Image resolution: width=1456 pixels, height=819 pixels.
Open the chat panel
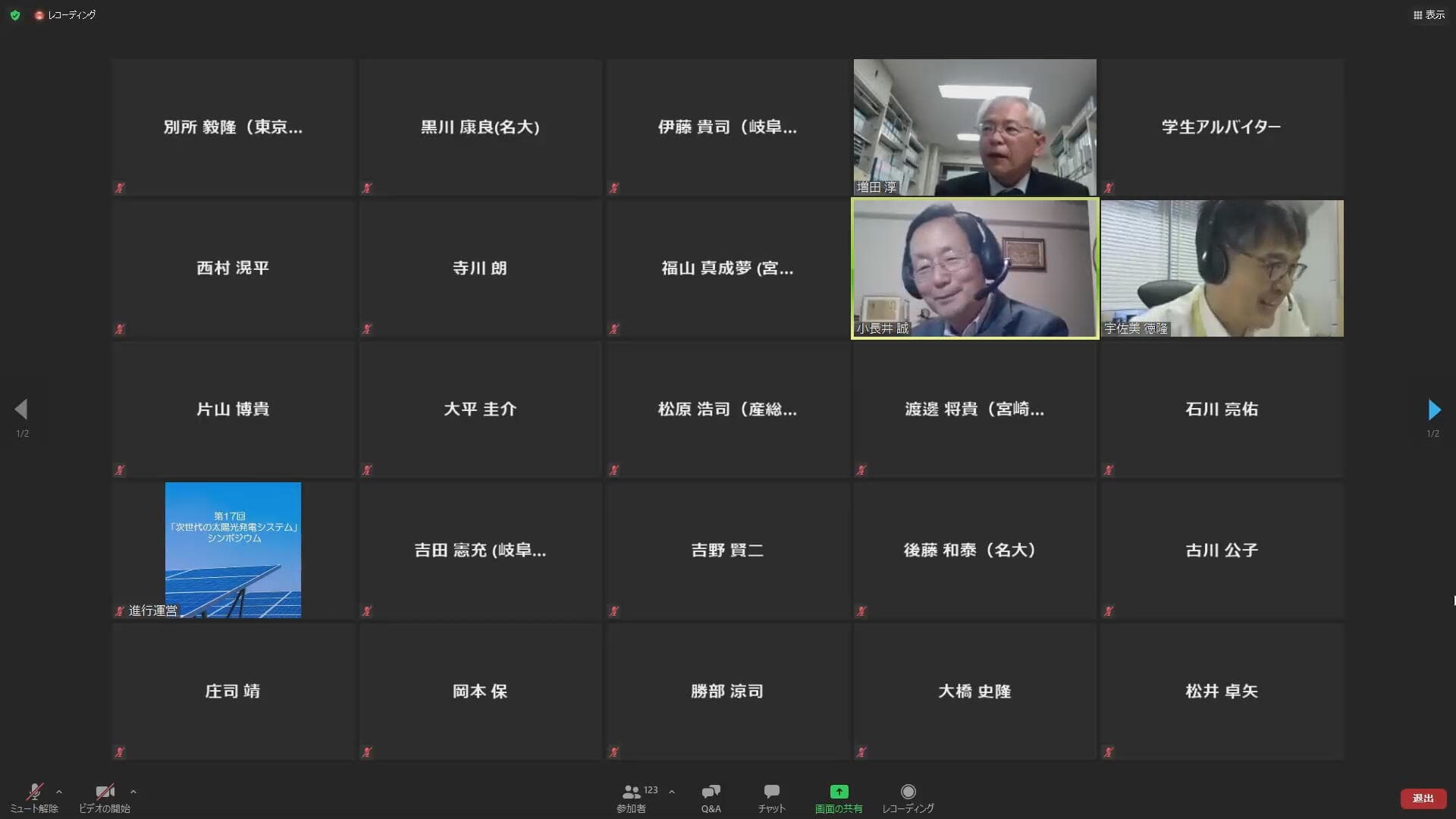771,792
